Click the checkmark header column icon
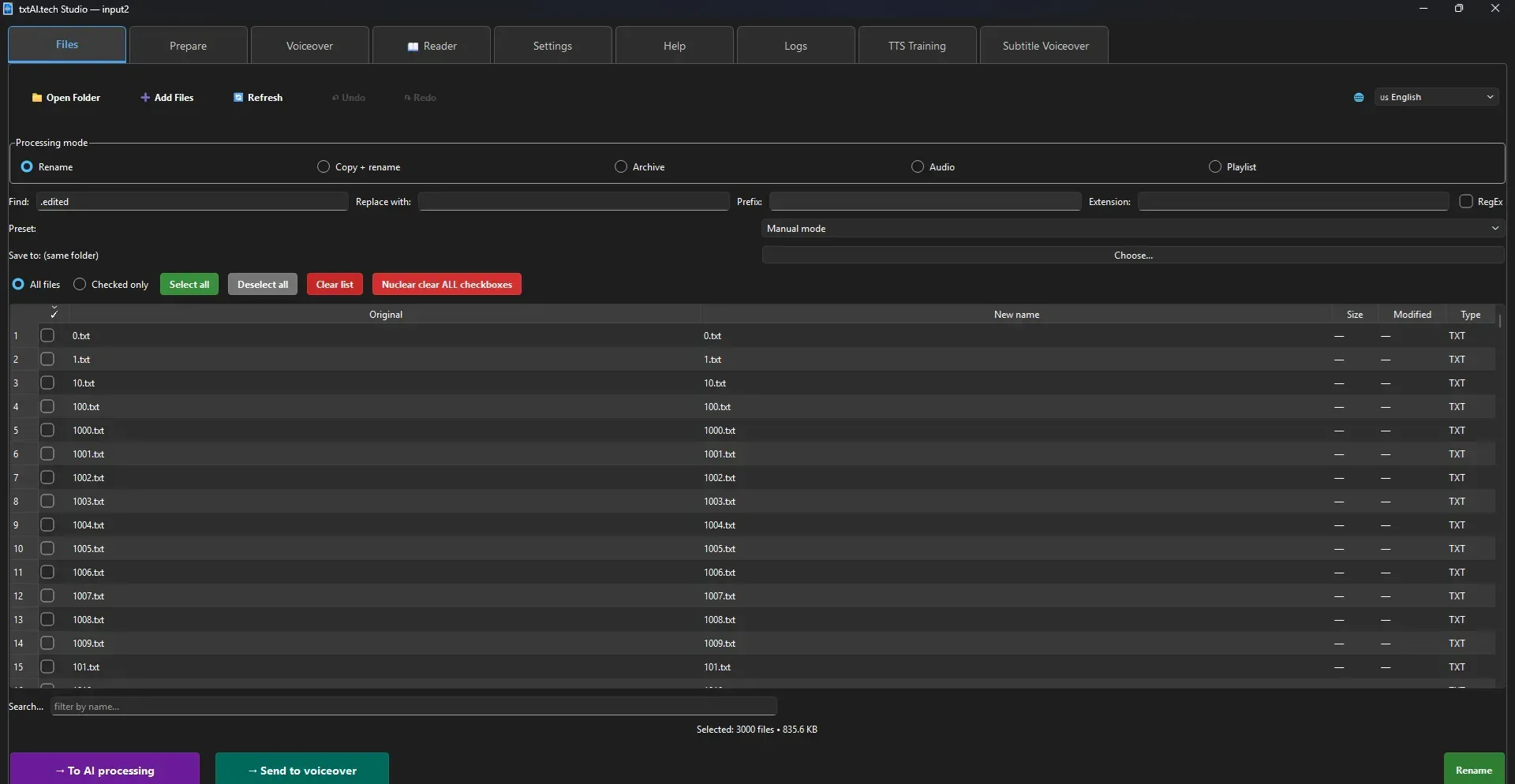This screenshot has width=1515, height=784. [x=54, y=314]
